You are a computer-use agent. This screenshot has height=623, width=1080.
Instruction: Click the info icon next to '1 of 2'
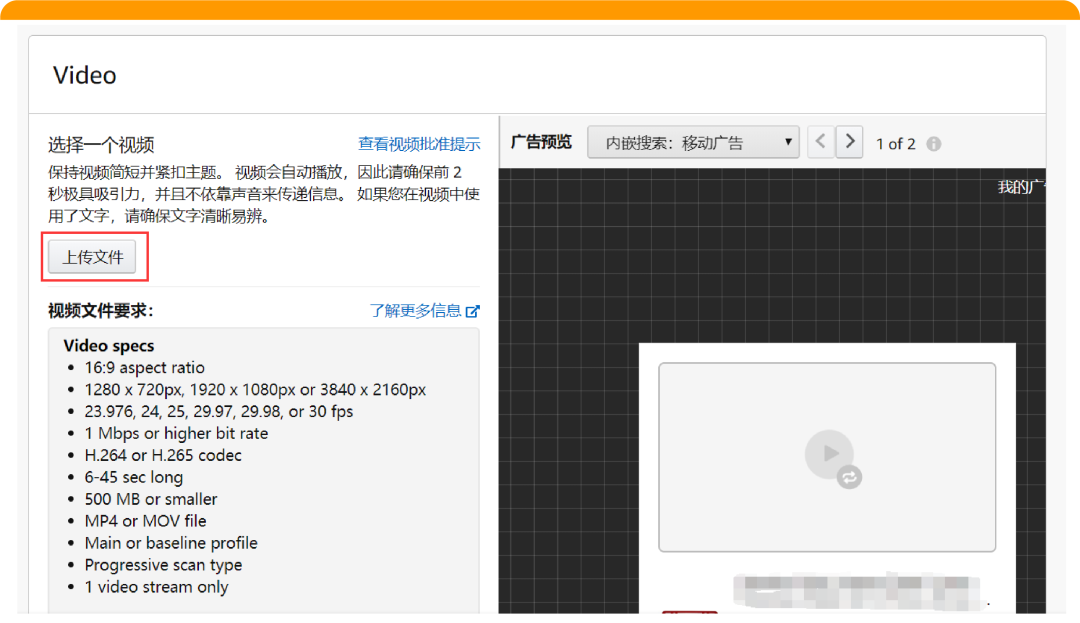[x=933, y=143]
